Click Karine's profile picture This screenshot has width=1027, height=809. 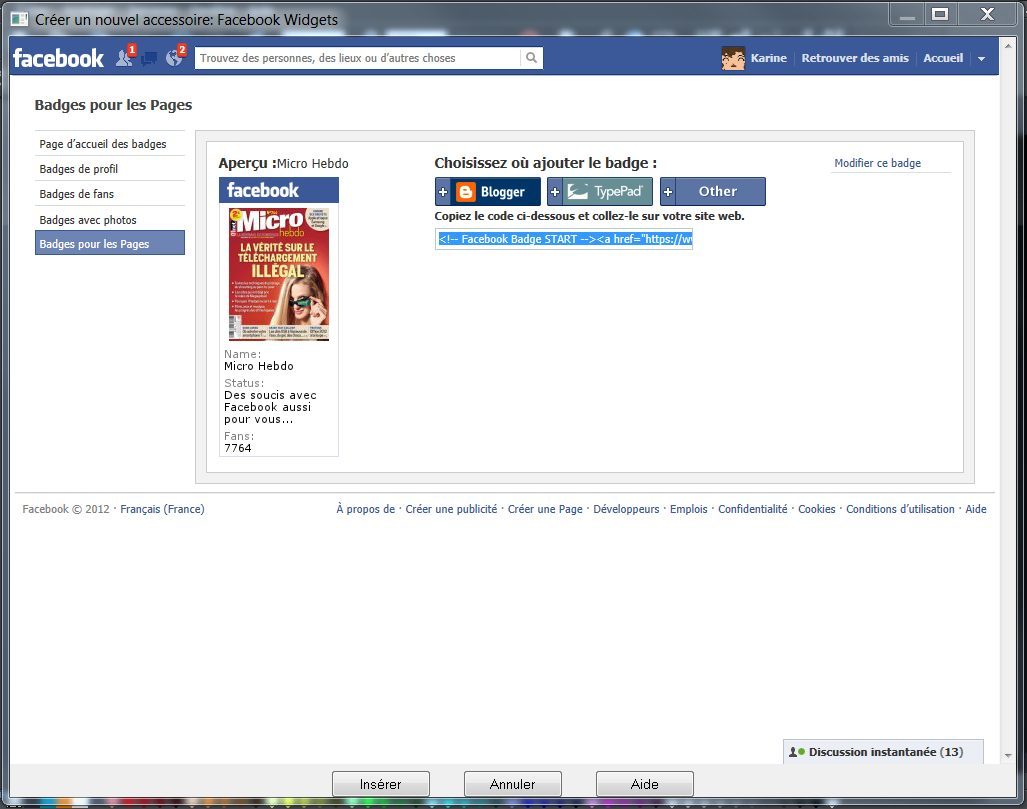[x=733, y=58]
